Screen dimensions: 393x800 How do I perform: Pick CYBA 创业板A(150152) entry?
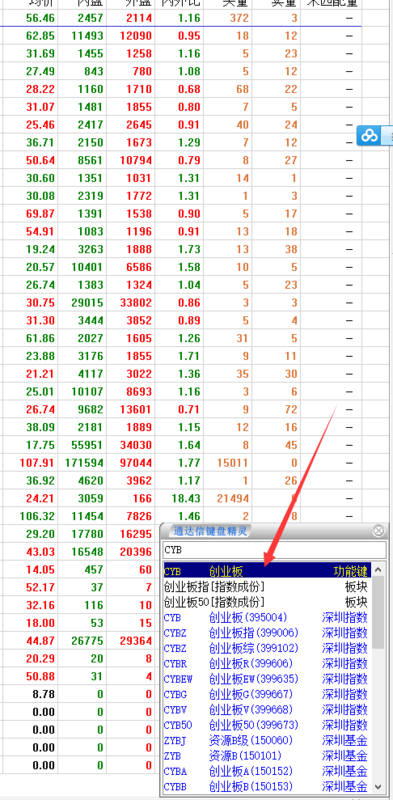tap(266, 770)
